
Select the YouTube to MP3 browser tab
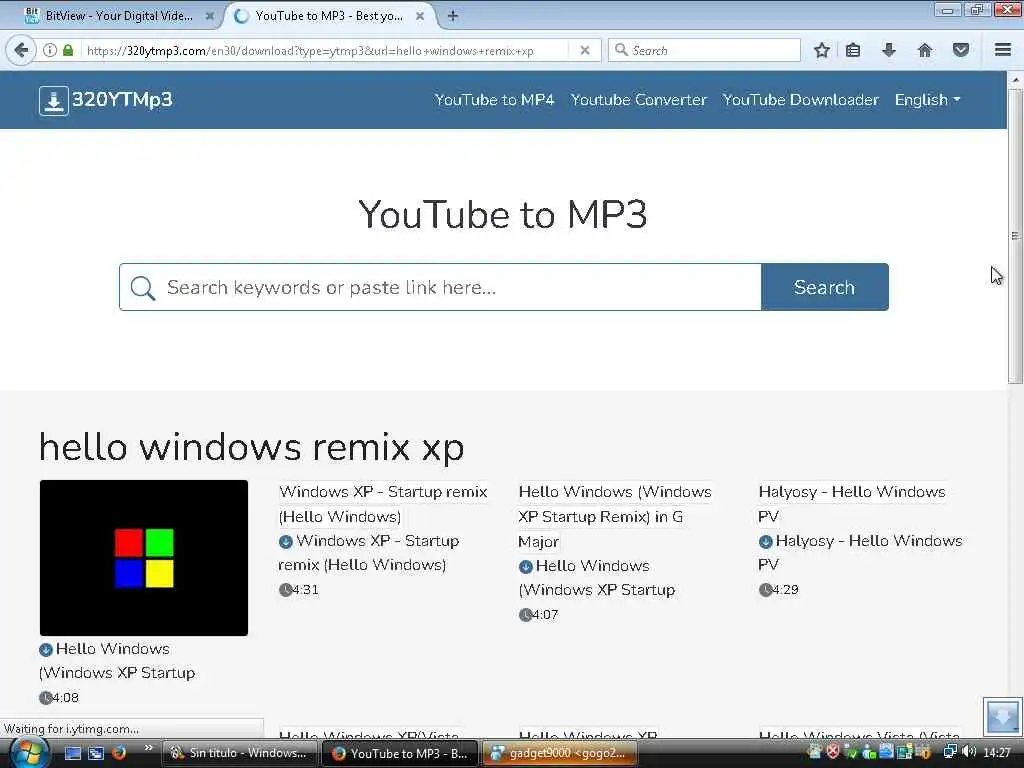pyautogui.click(x=328, y=16)
